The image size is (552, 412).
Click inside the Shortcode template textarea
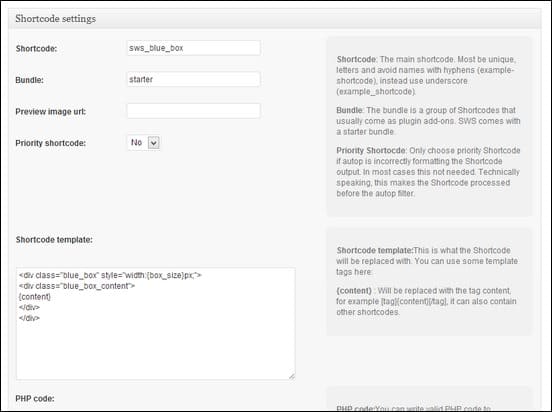click(156, 324)
